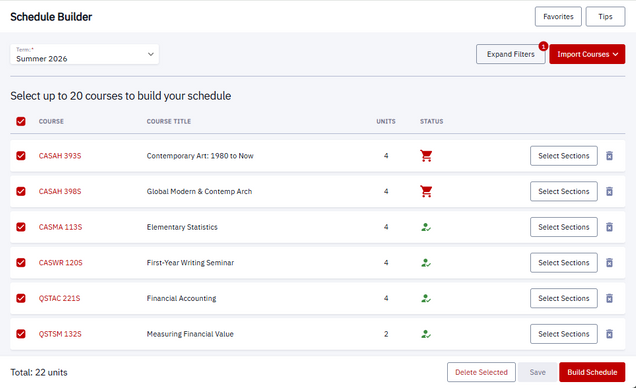Open the Term dropdown showing Summer 2026

(84, 54)
